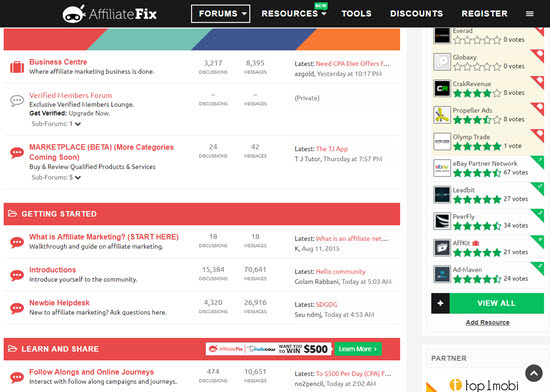
Task: Open the hamburger menu icon
Action: point(530,14)
